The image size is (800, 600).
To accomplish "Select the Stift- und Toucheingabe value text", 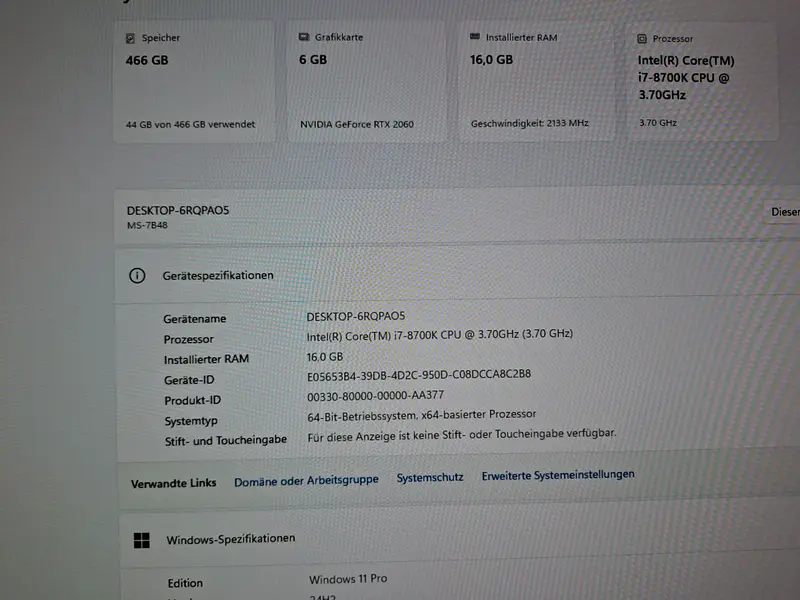I will 462,435.
